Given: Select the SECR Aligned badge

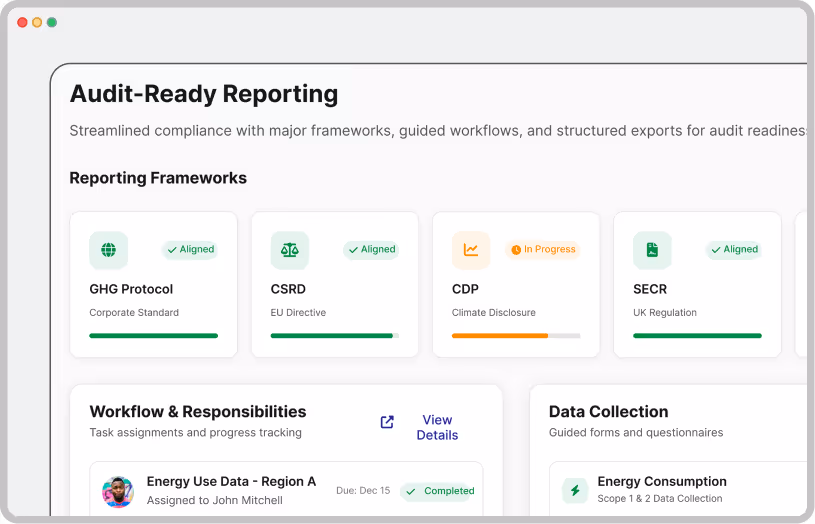Looking at the screenshot, I should tap(734, 250).
